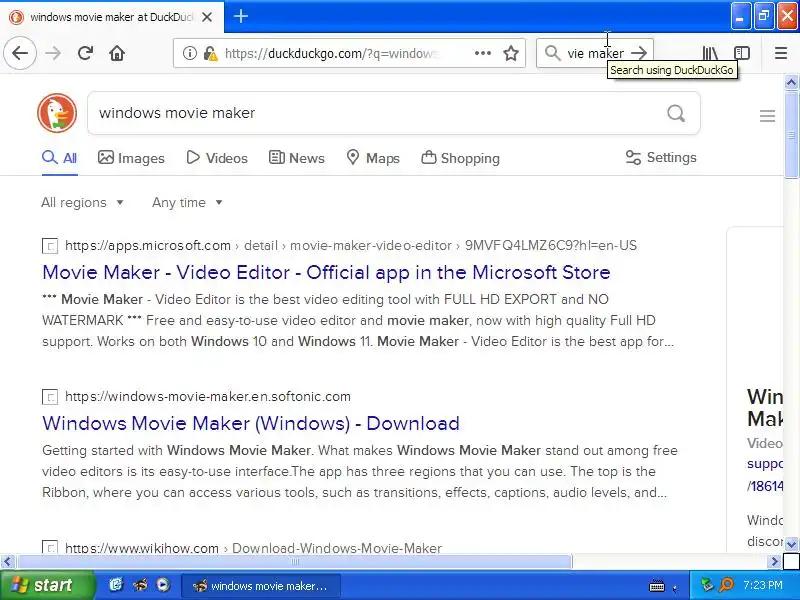Click the DuckDuckGo logo
The width and height of the screenshot is (800, 600).
57,113
